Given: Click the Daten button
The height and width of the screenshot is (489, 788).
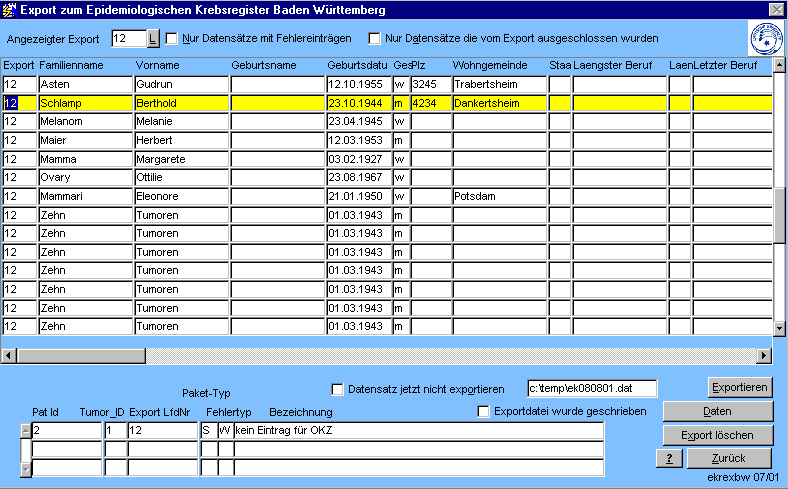Looking at the screenshot, I should (x=717, y=411).
